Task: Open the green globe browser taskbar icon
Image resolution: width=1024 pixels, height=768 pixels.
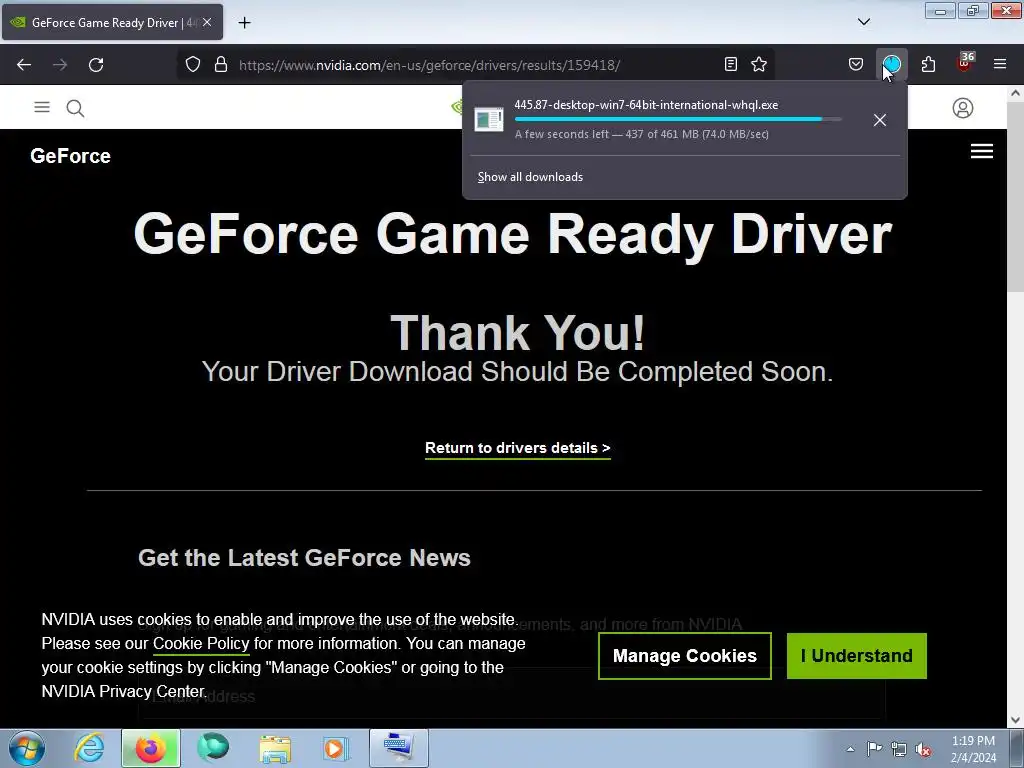Action: [213, 748]
